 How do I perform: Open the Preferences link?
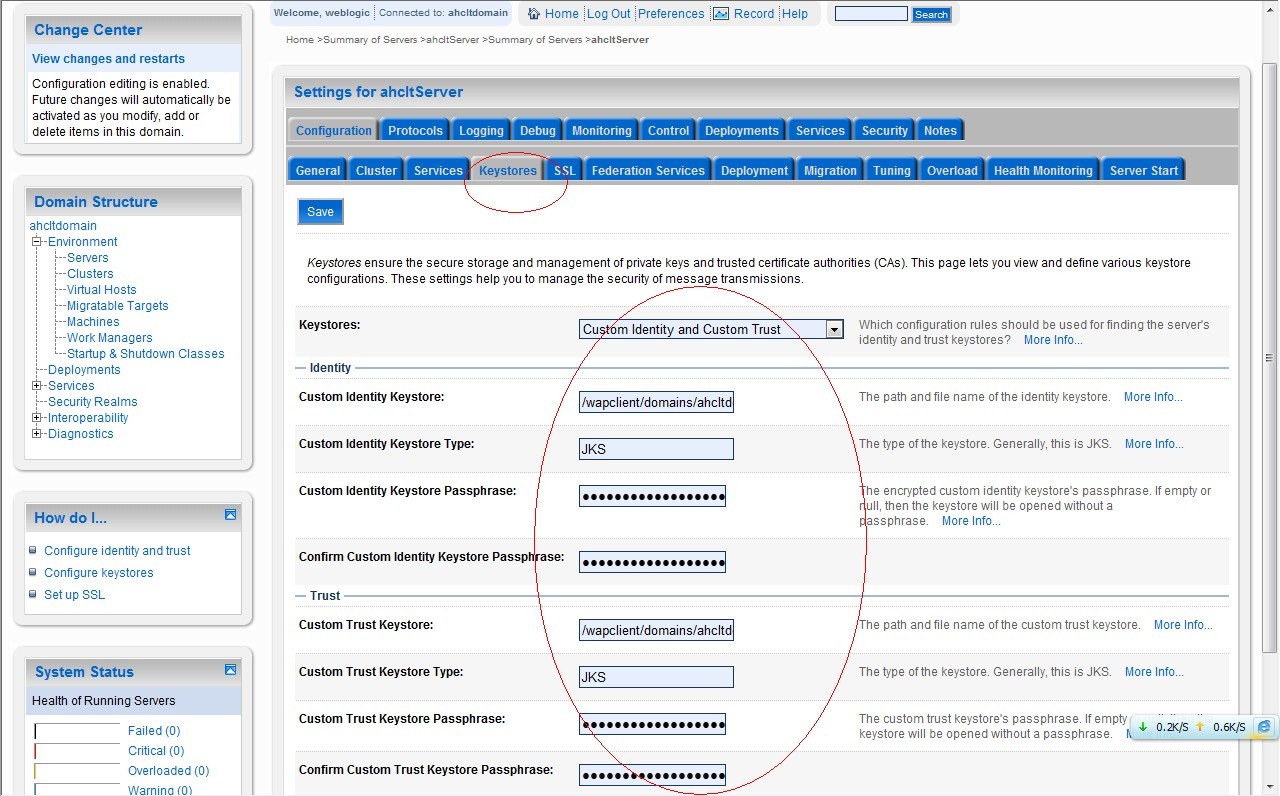[x=671, y=14]
